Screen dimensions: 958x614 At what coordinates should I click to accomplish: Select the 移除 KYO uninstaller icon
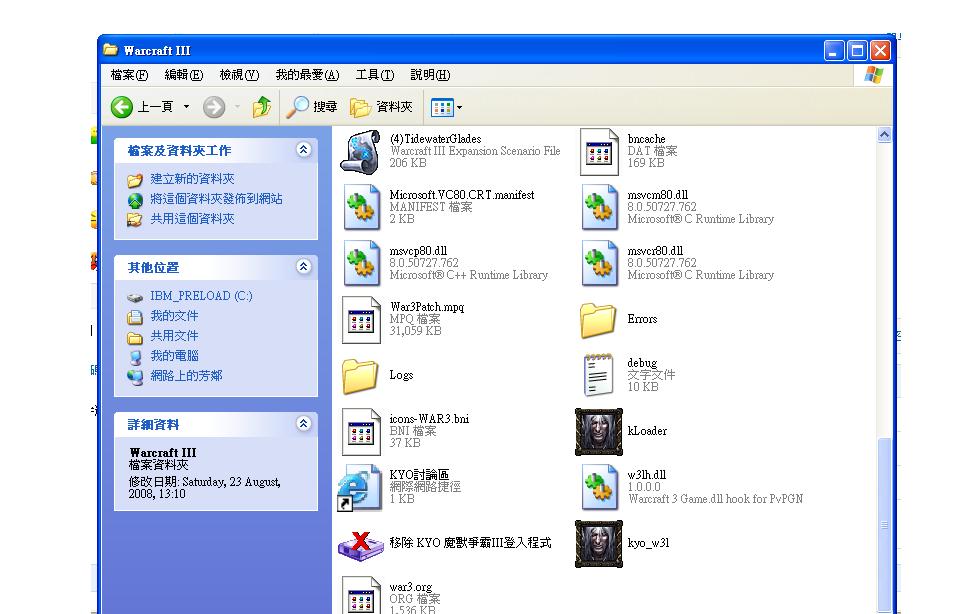pyautogui.click(x=360, y=544)
